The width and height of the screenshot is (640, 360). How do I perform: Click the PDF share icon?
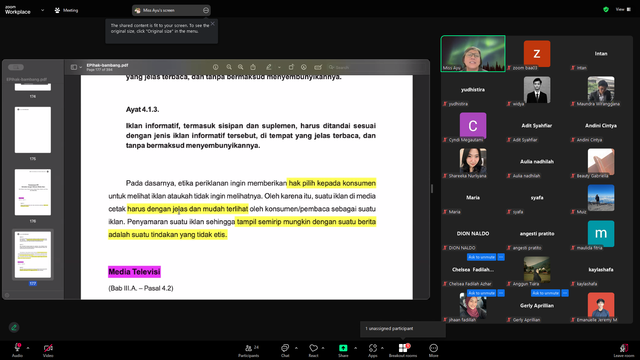(x=253, y=67)
